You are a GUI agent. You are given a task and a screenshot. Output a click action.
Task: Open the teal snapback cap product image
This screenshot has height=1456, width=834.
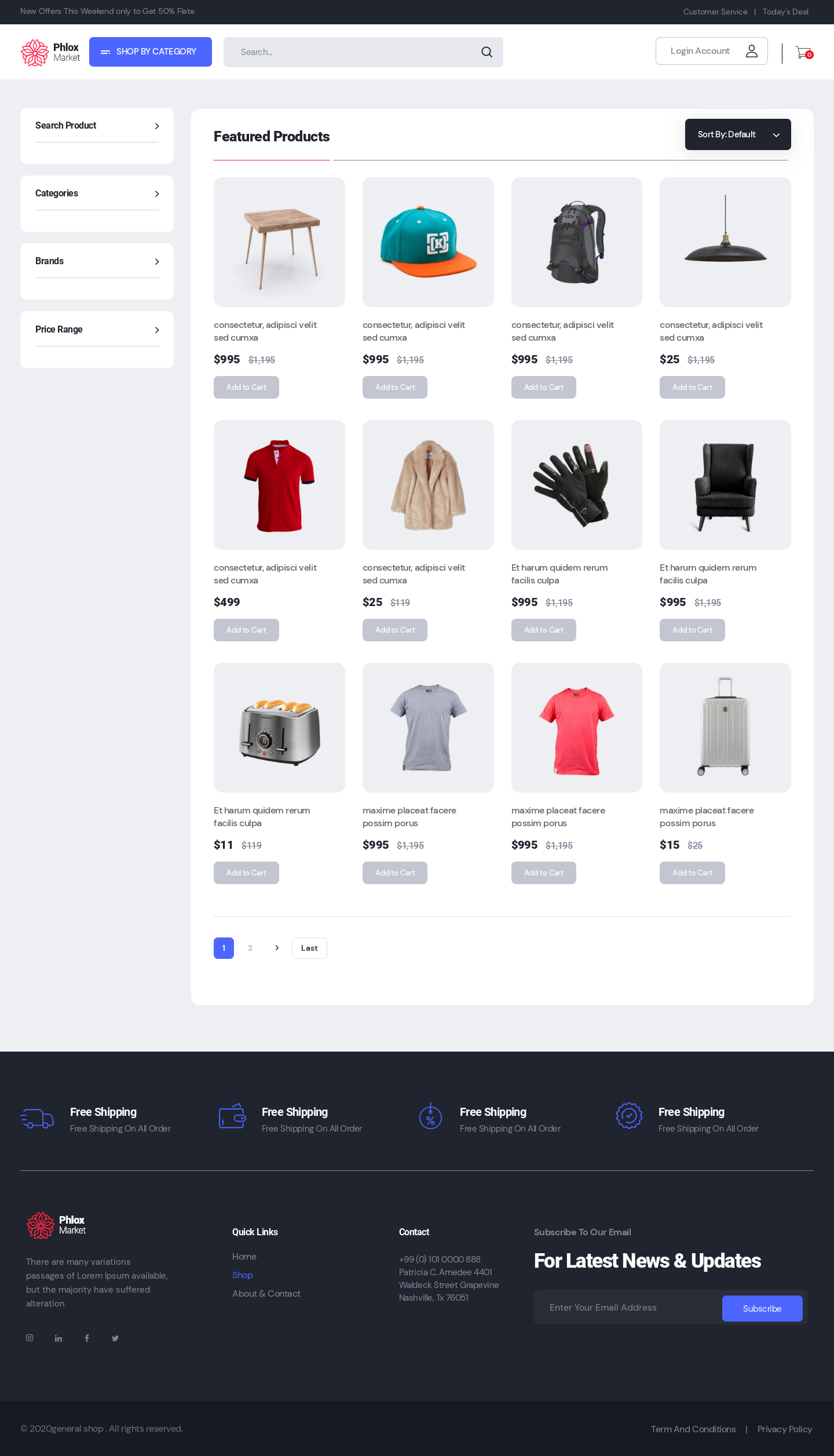click(428, 242)
